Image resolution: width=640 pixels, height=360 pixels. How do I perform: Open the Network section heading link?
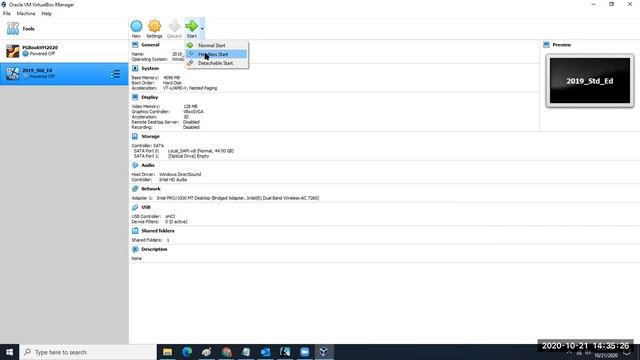tap(151, 189)
